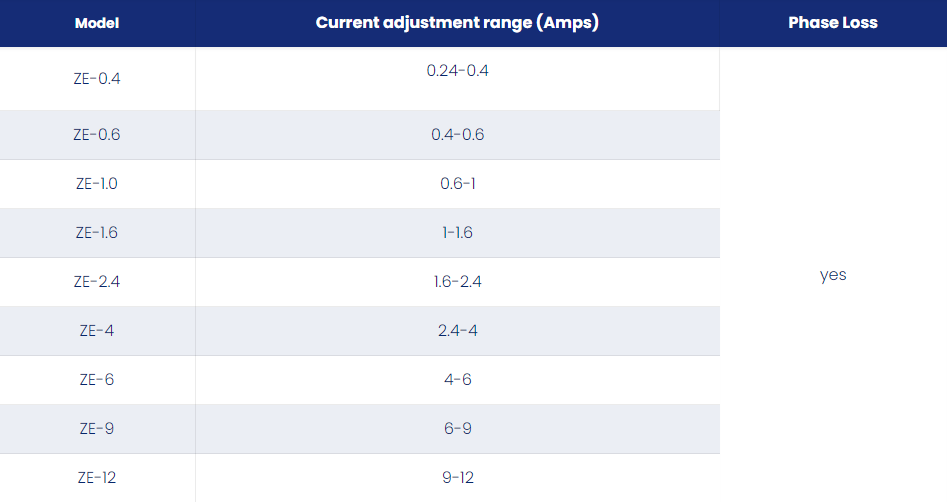Click the yes Phase Loss cell
Viewport: 947px width, 502px height.
pyautogui.click(x=833, y=275)
